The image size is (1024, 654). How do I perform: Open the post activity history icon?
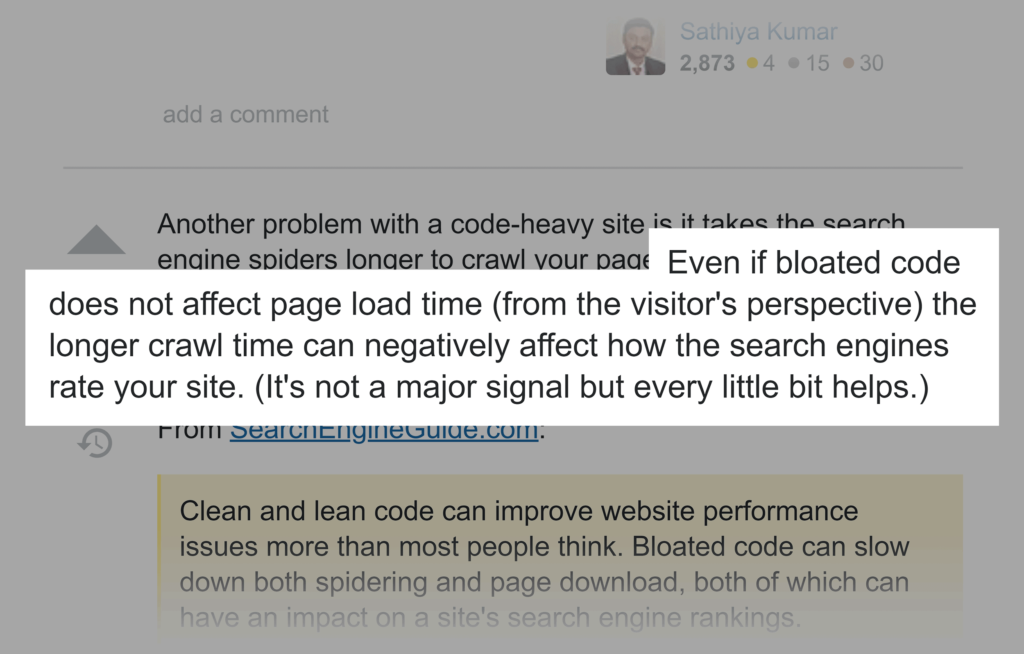(x=96, y=442)
